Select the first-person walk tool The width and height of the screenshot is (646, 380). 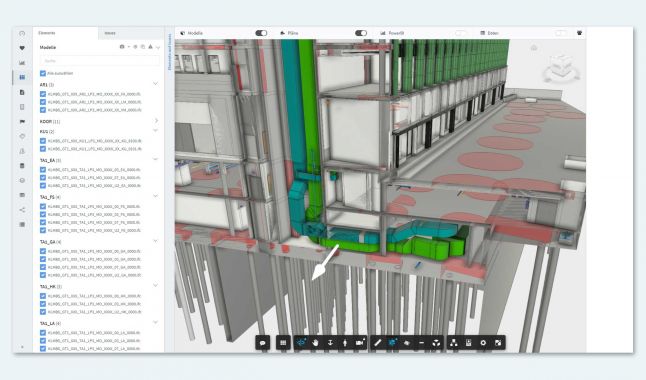coord(345,342)
